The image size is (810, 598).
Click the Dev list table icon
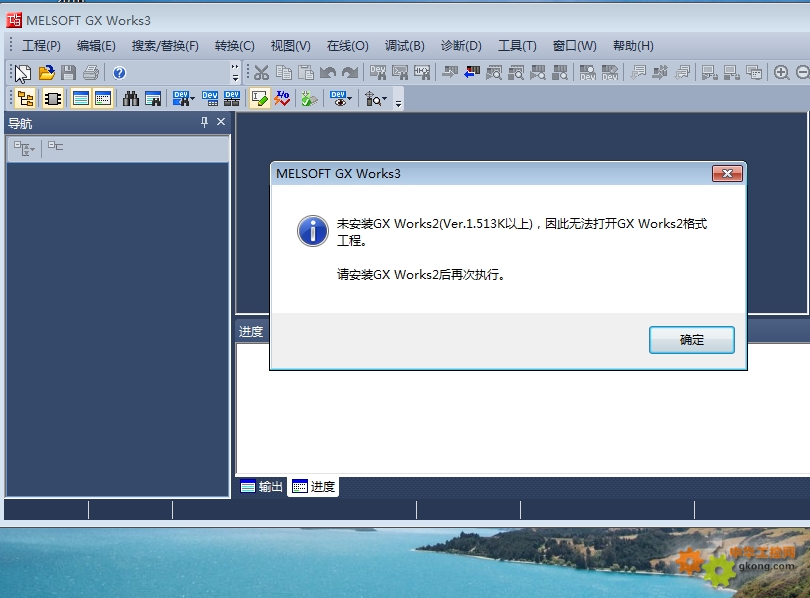click(210, 99)
